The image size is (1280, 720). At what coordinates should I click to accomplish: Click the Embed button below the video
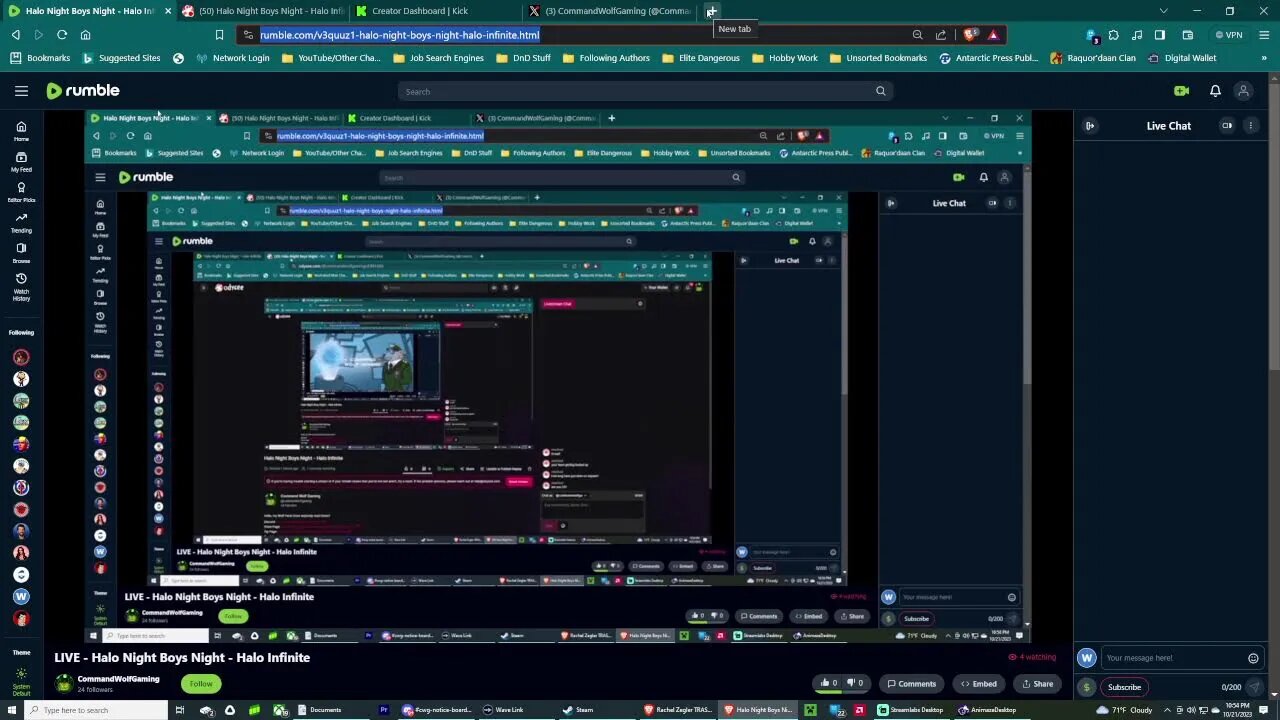pos(977,684)
